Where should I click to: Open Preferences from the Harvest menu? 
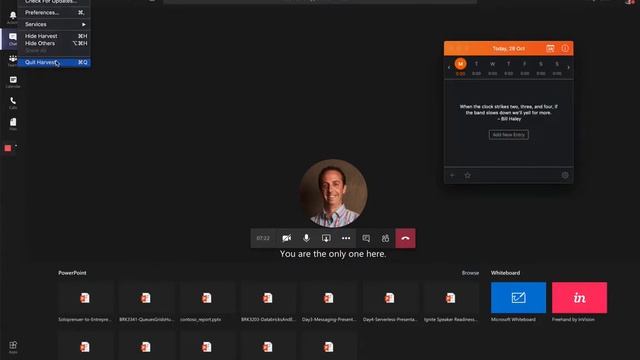[x=54, y=13]
